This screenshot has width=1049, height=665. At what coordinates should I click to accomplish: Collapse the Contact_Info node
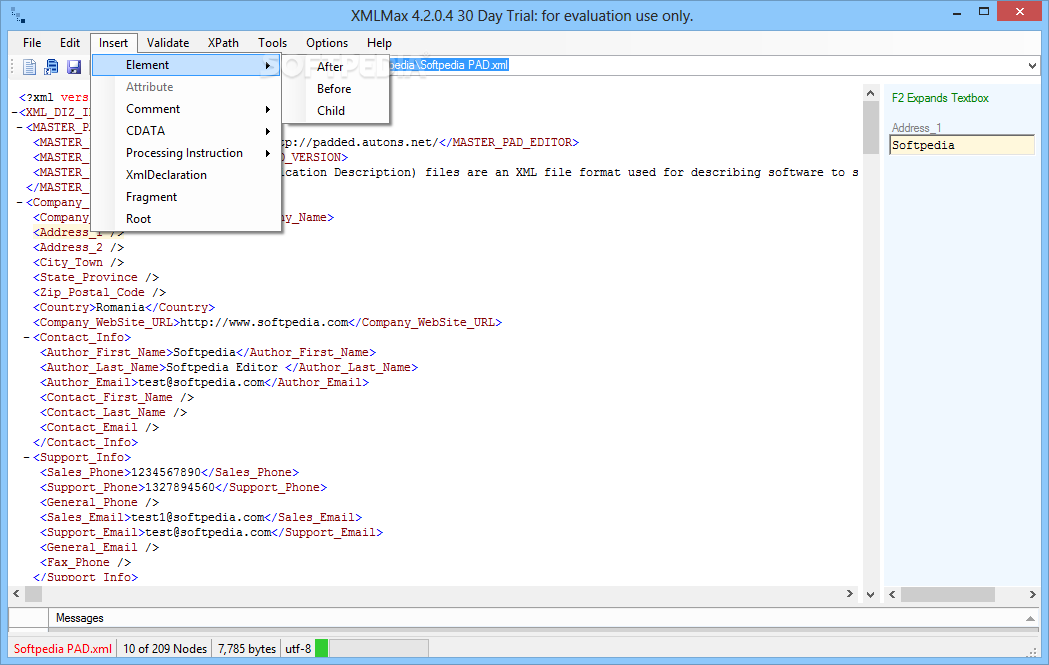tap(27, 337)
